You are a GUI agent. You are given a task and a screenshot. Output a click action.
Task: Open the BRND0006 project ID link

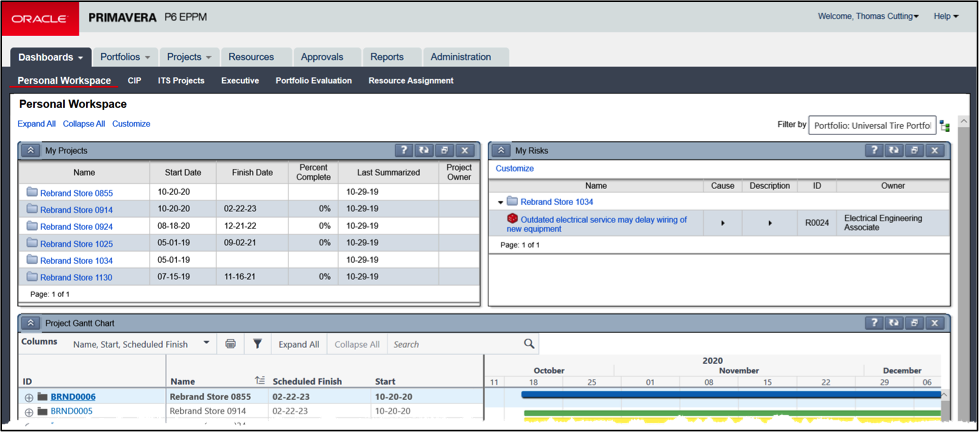pos(73,396)
